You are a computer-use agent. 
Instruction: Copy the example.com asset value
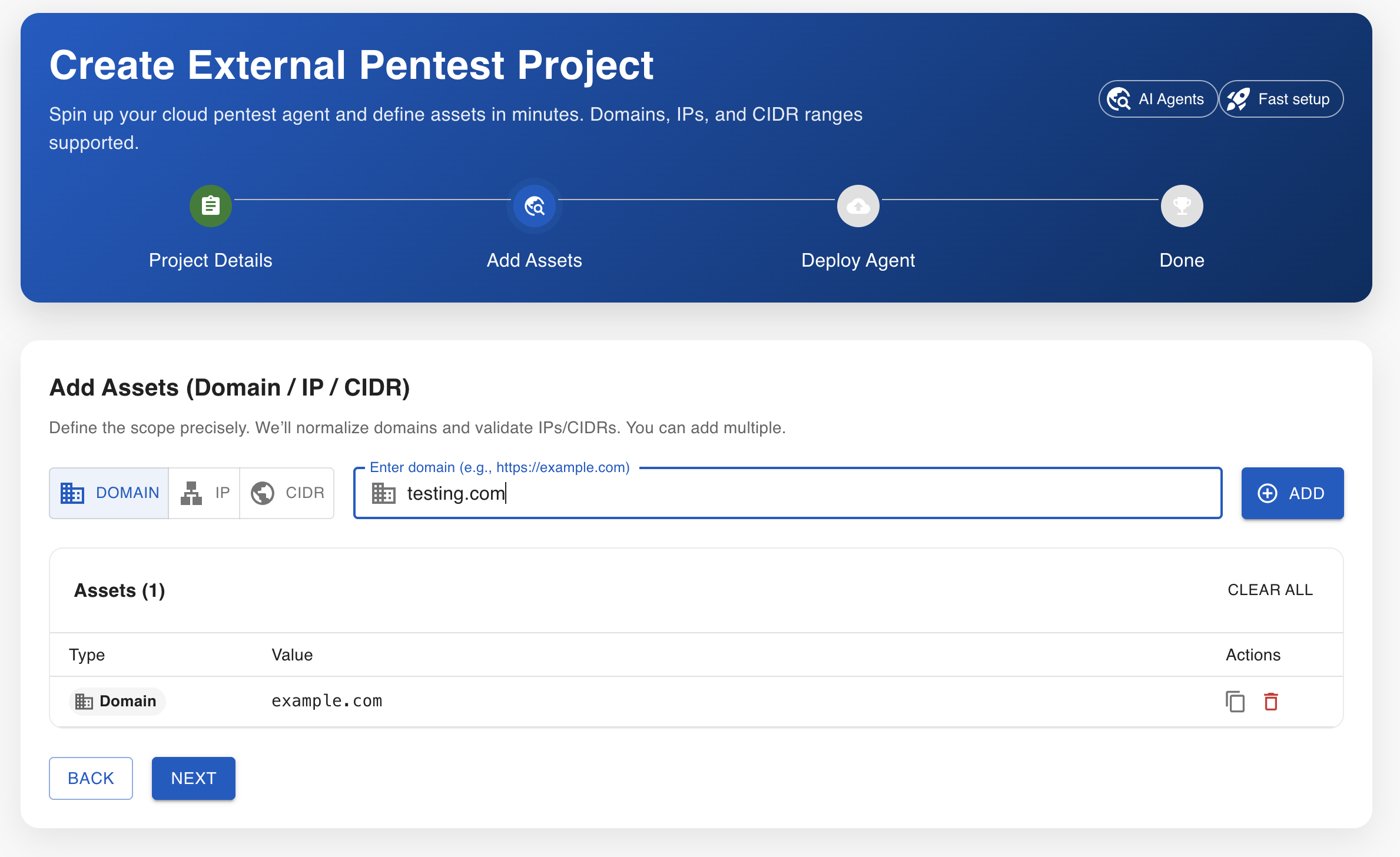1235,702
